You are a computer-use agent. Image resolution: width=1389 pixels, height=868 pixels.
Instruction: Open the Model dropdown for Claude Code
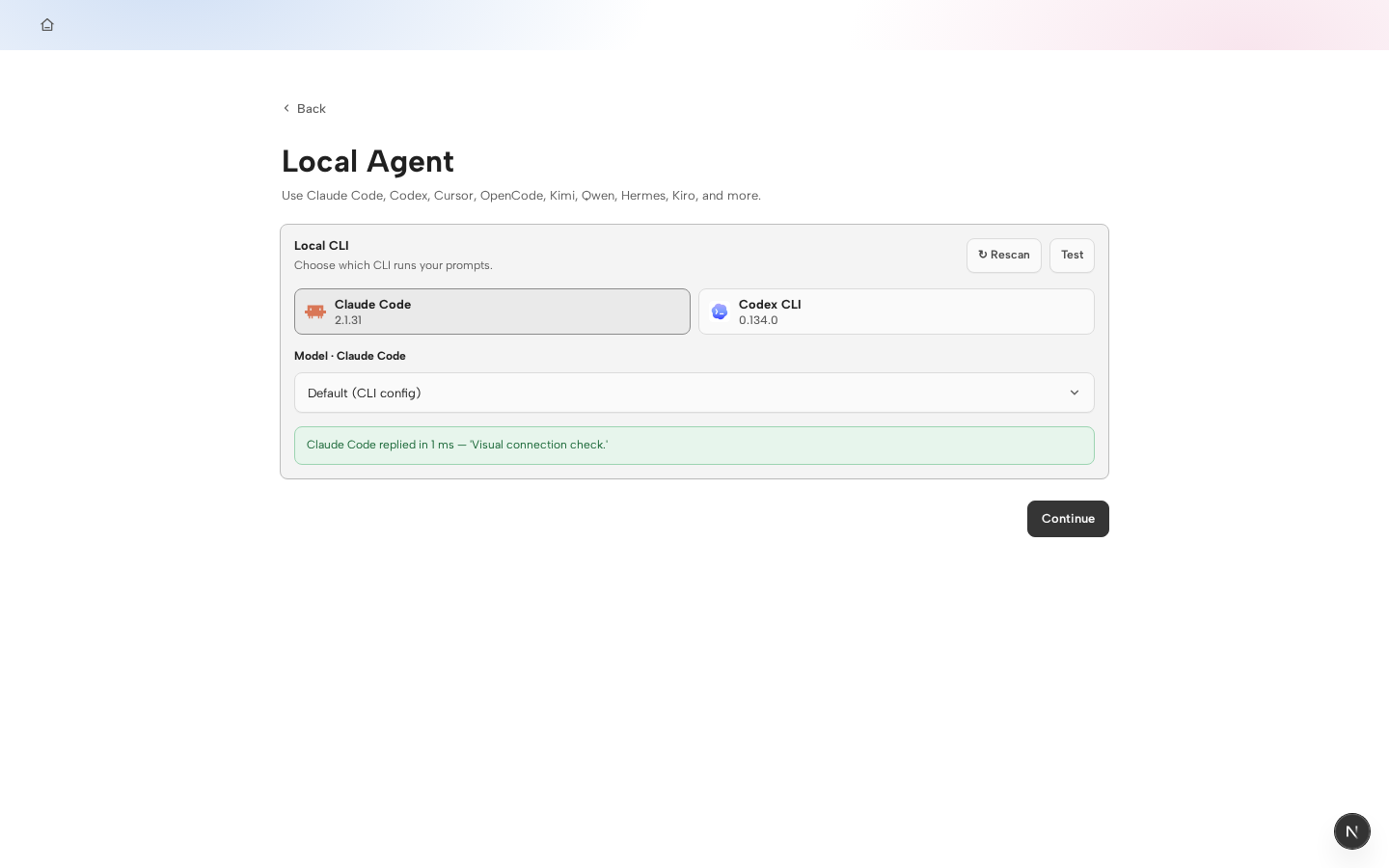694,393
